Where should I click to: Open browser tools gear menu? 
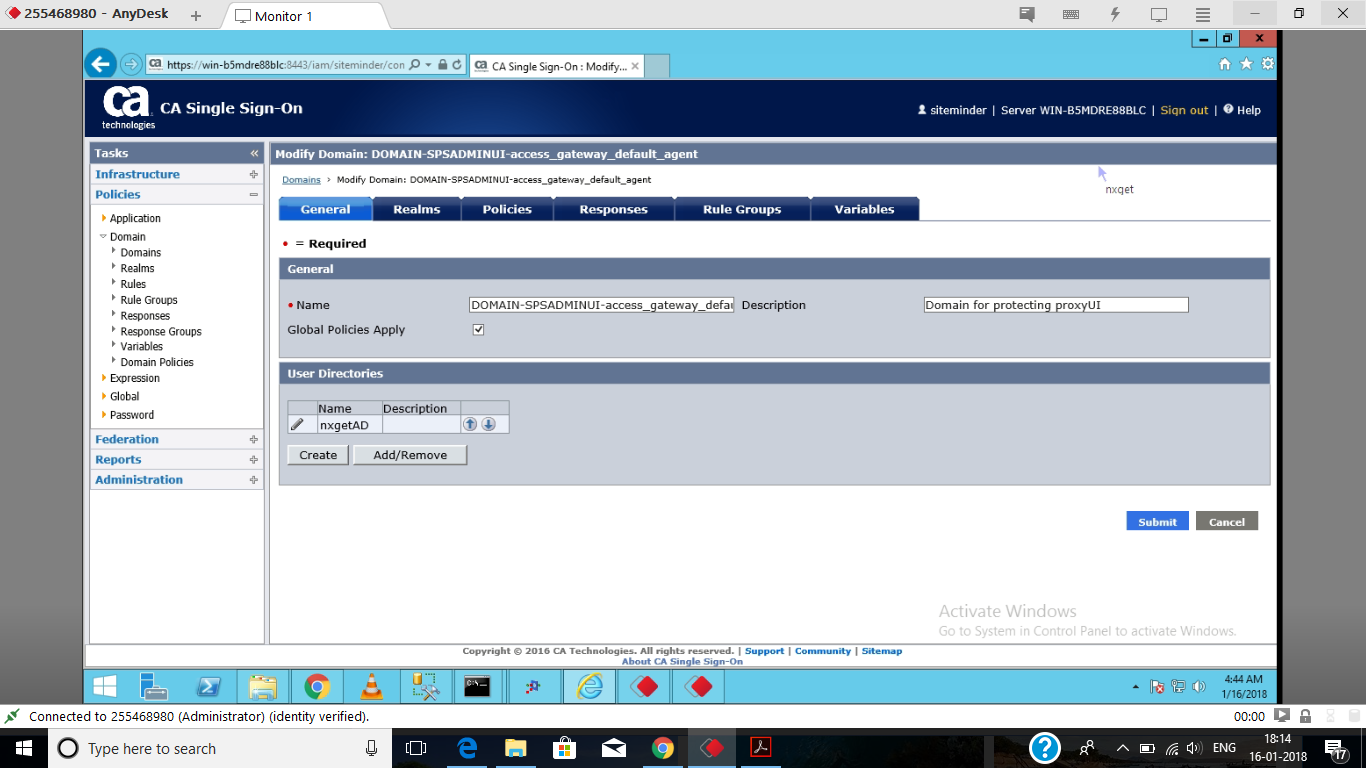1266,63
